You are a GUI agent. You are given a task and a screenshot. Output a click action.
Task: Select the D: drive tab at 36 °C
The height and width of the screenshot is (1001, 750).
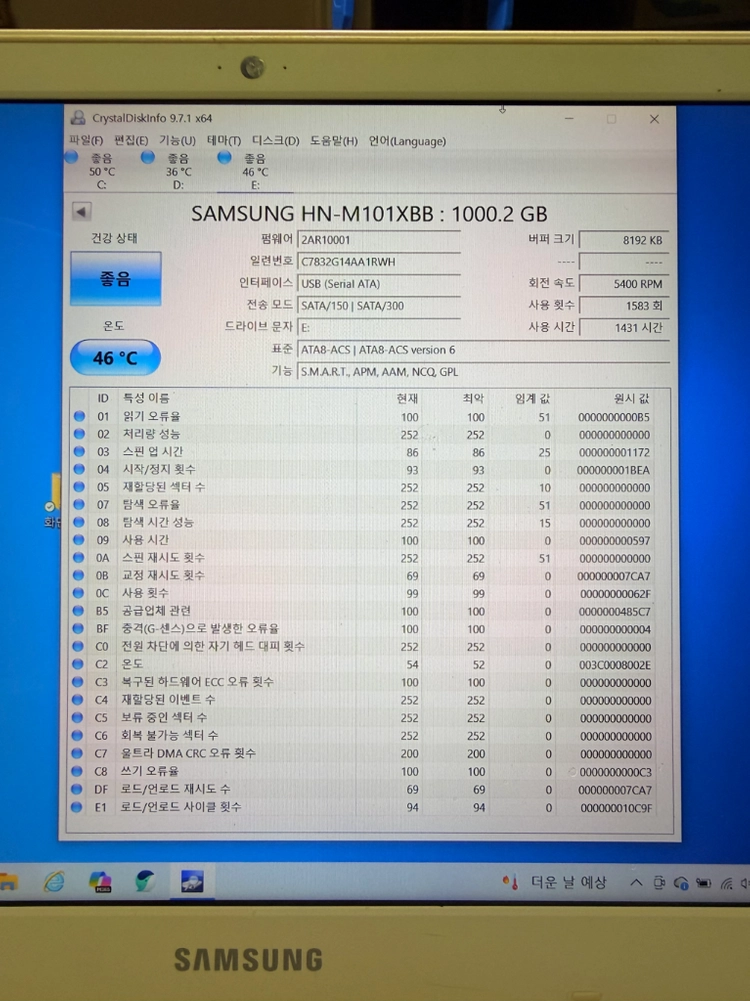tap(178, 171)
